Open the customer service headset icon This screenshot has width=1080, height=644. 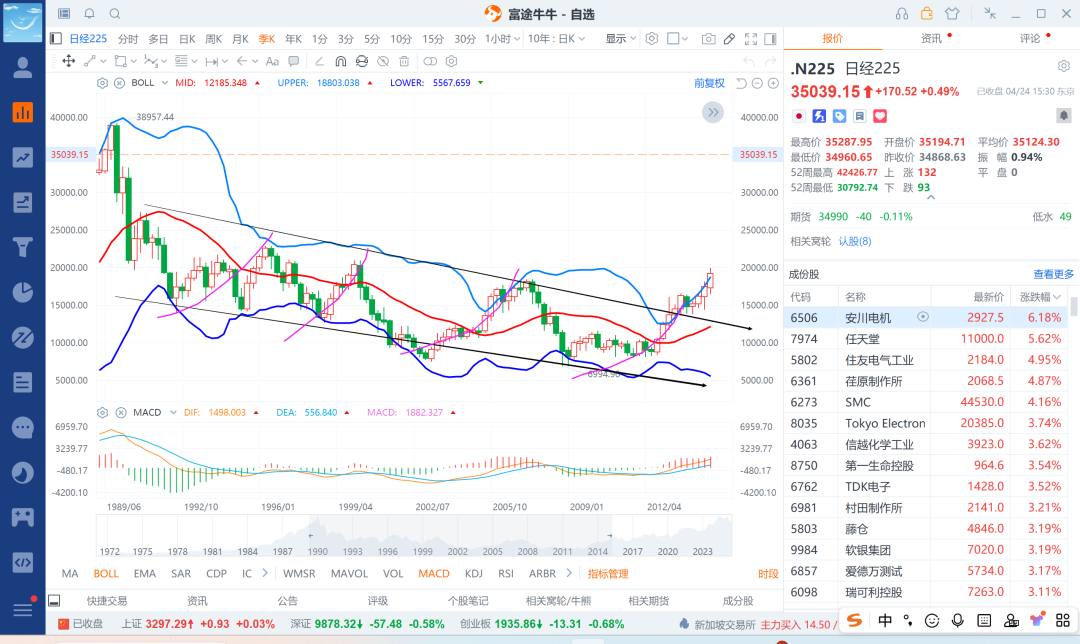902,14
